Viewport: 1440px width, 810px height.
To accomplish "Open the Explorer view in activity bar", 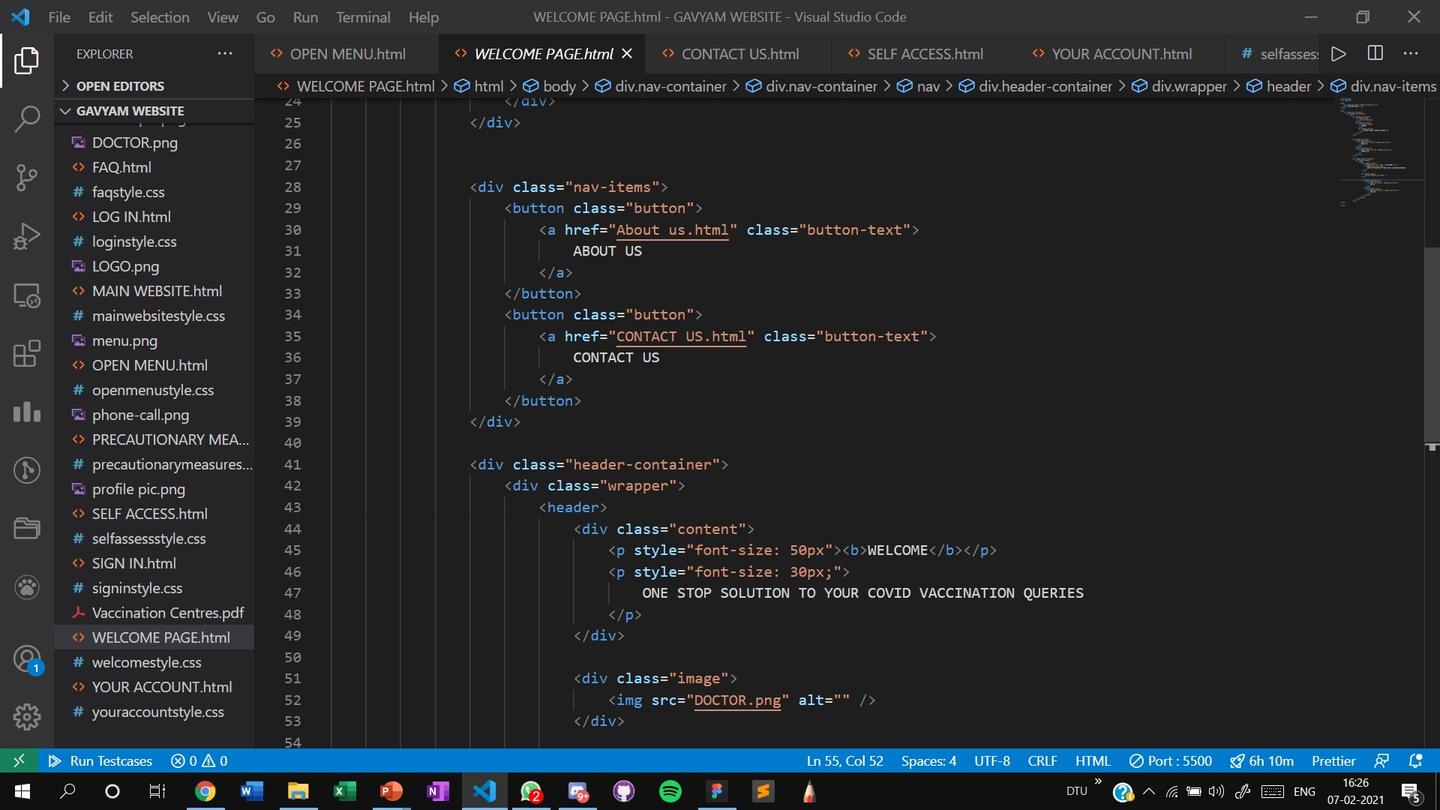I will [27, 61].
